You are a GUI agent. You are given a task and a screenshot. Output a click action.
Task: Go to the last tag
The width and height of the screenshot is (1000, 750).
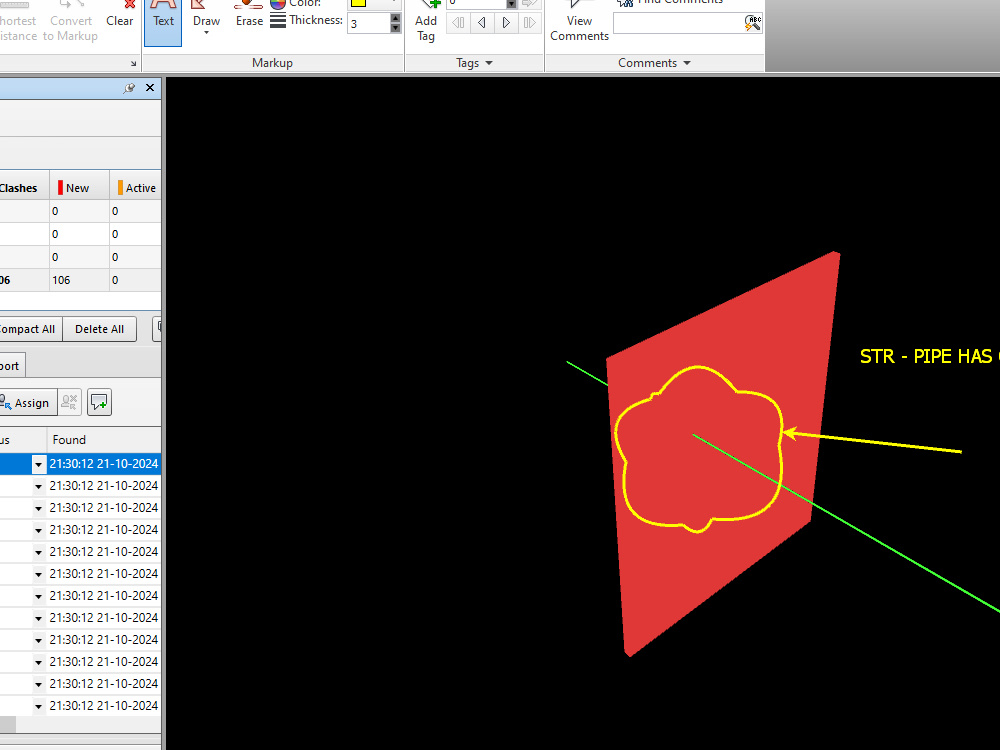[529, 23]
